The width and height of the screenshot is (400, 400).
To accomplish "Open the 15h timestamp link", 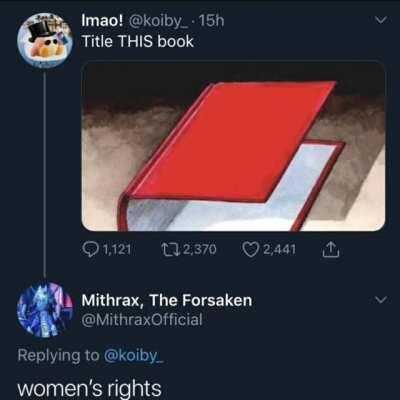I will [212, 21].
